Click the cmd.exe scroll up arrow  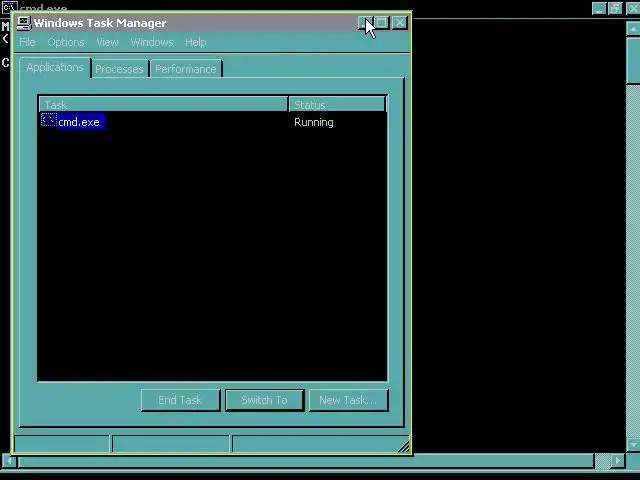pyautogui.click(x=633, y=29)
